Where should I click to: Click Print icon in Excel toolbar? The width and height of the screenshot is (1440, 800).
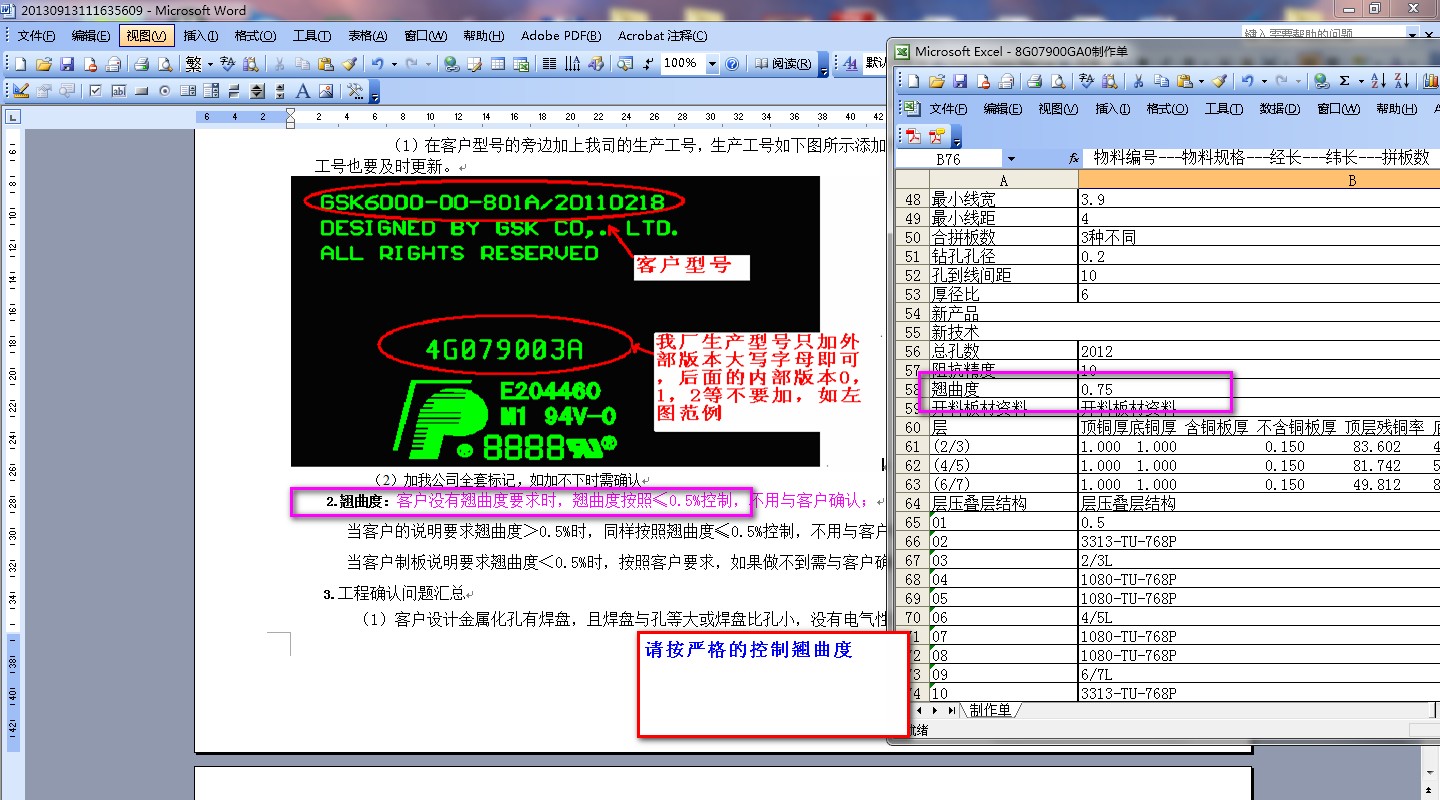[x=1035, y=81]
